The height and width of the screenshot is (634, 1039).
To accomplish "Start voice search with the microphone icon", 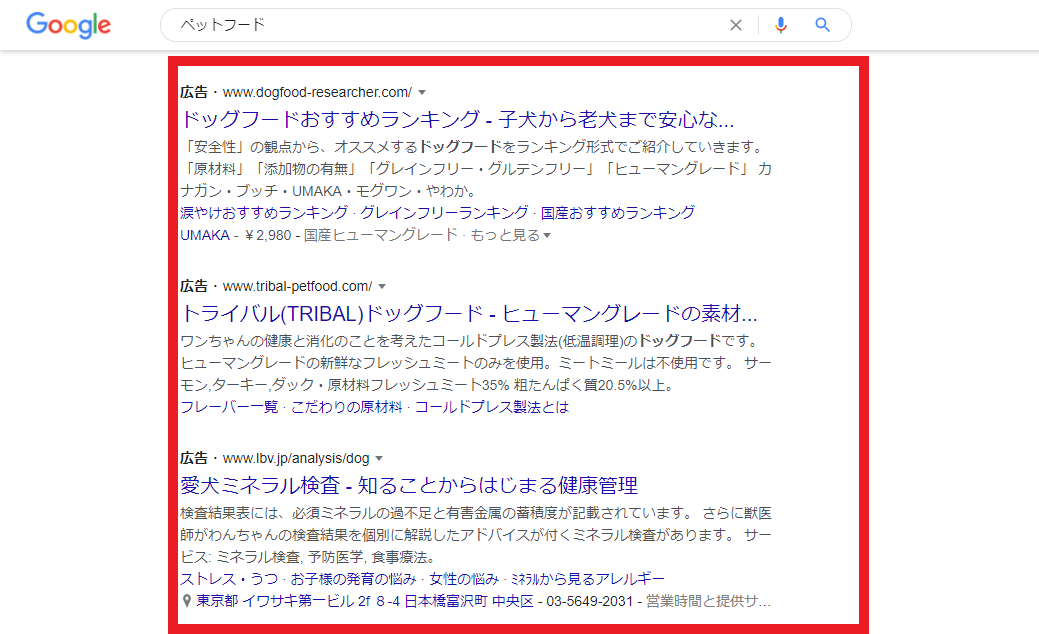I will tap(781, 25).
